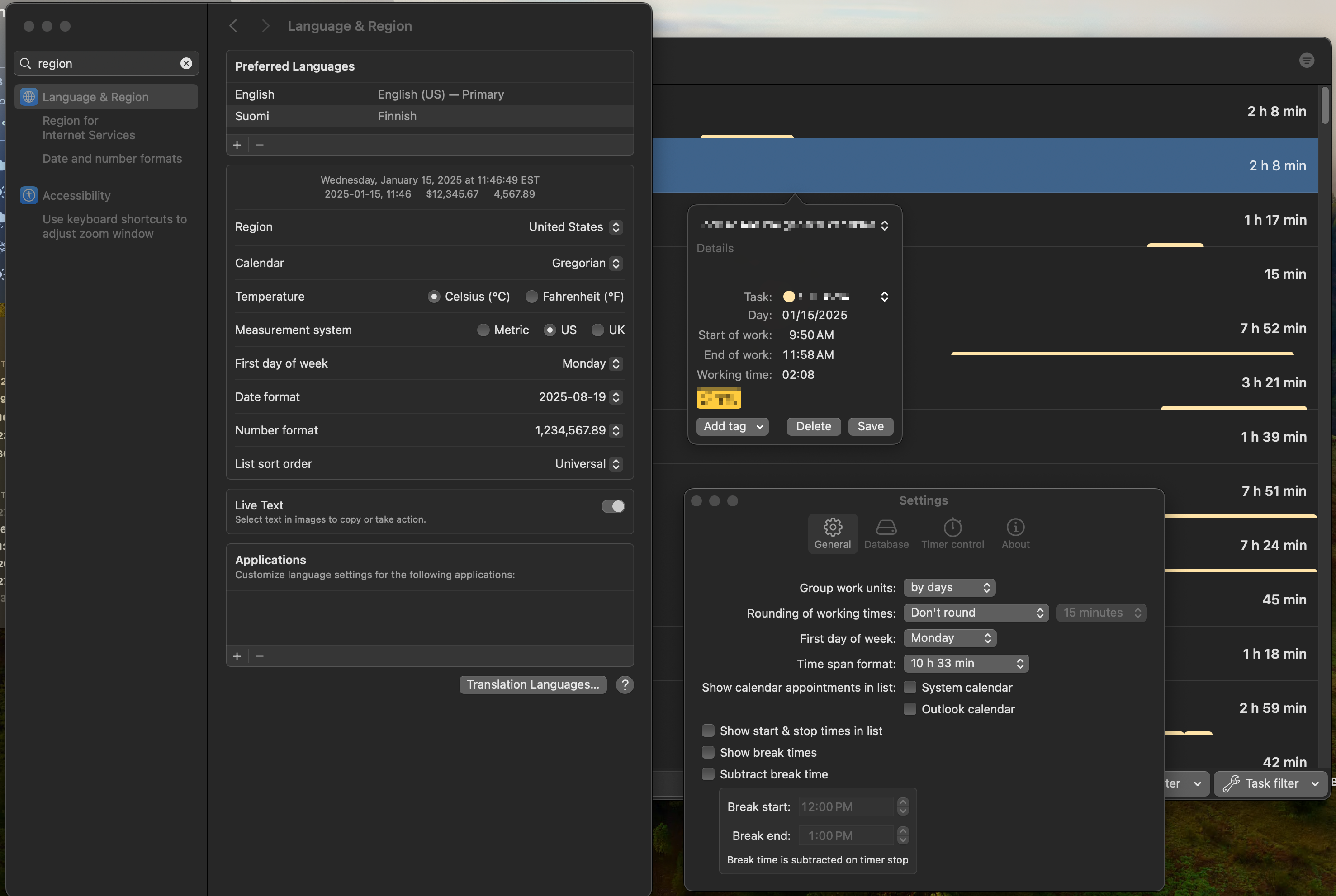Screen dimensions: 1336x896
Task: Click the Save button in Details
Action: tap(870, 426)
